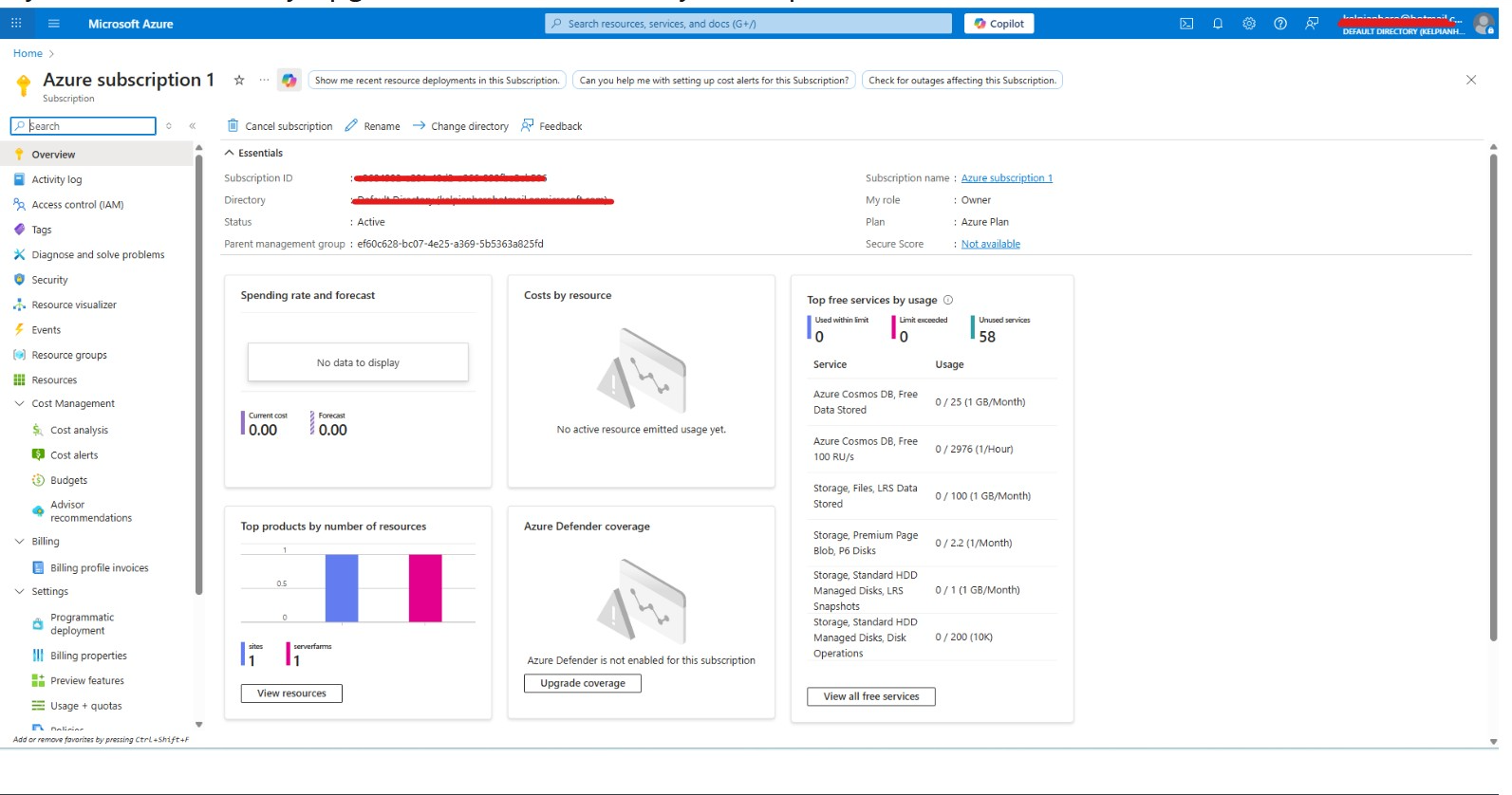Open the notifications bell
This screenshot has width=1512, height=795.
point(1218,24)
